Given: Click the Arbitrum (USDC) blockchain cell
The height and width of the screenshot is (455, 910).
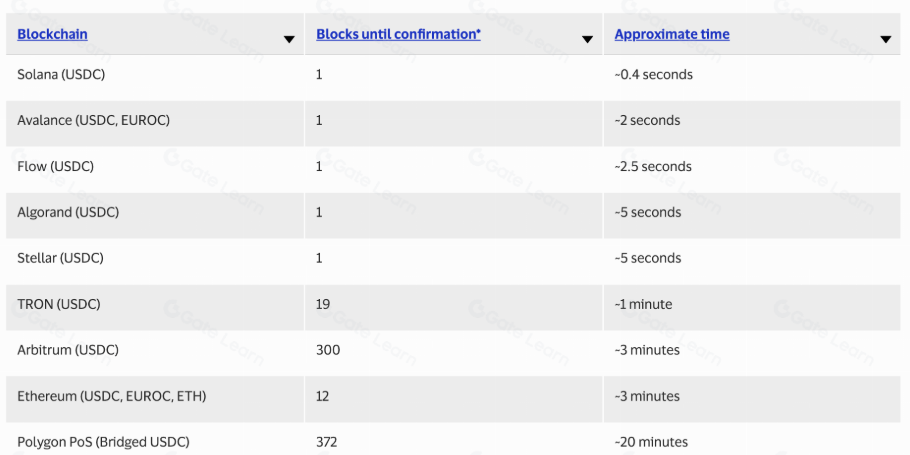Looking at the screenshot, I should pyautogui.click(x=67, y=350).
